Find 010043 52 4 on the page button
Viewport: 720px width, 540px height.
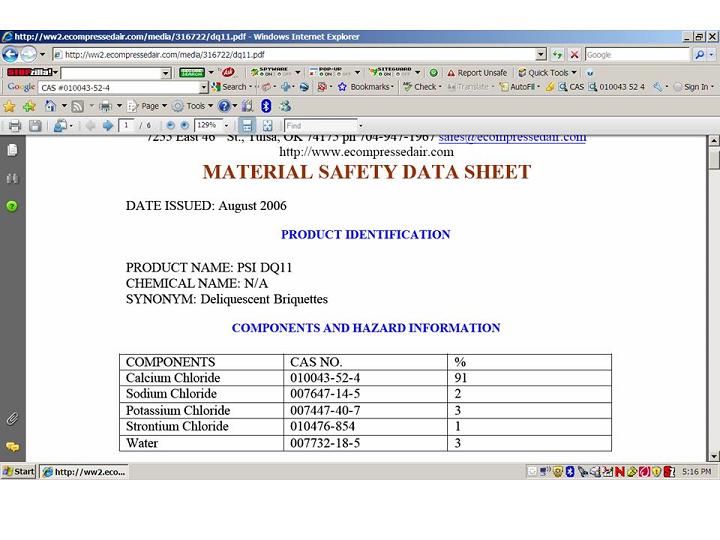tap(617, 87)
